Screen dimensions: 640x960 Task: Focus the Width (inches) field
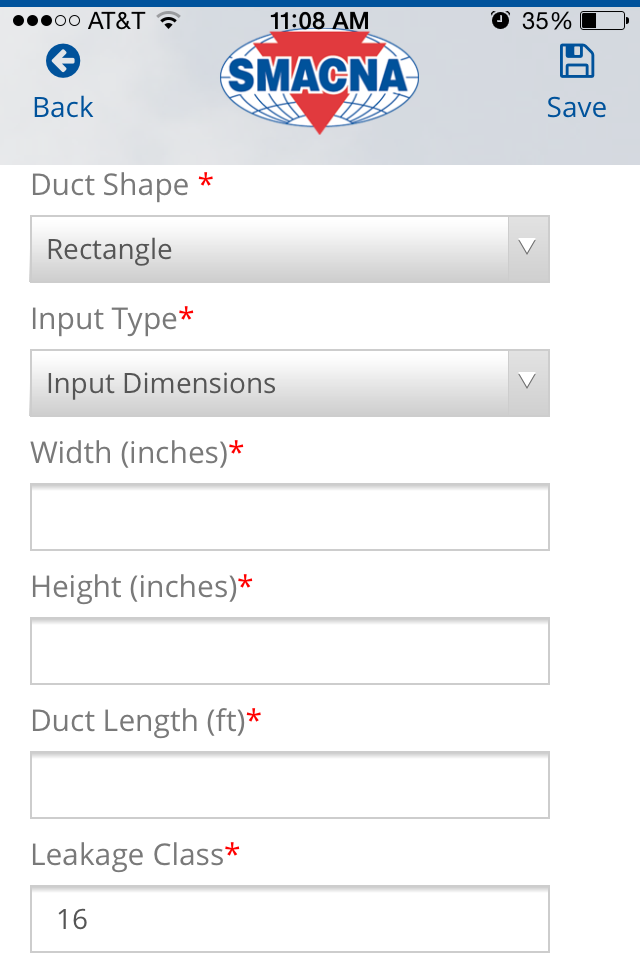pyautogui.click(x=290, y=517)
